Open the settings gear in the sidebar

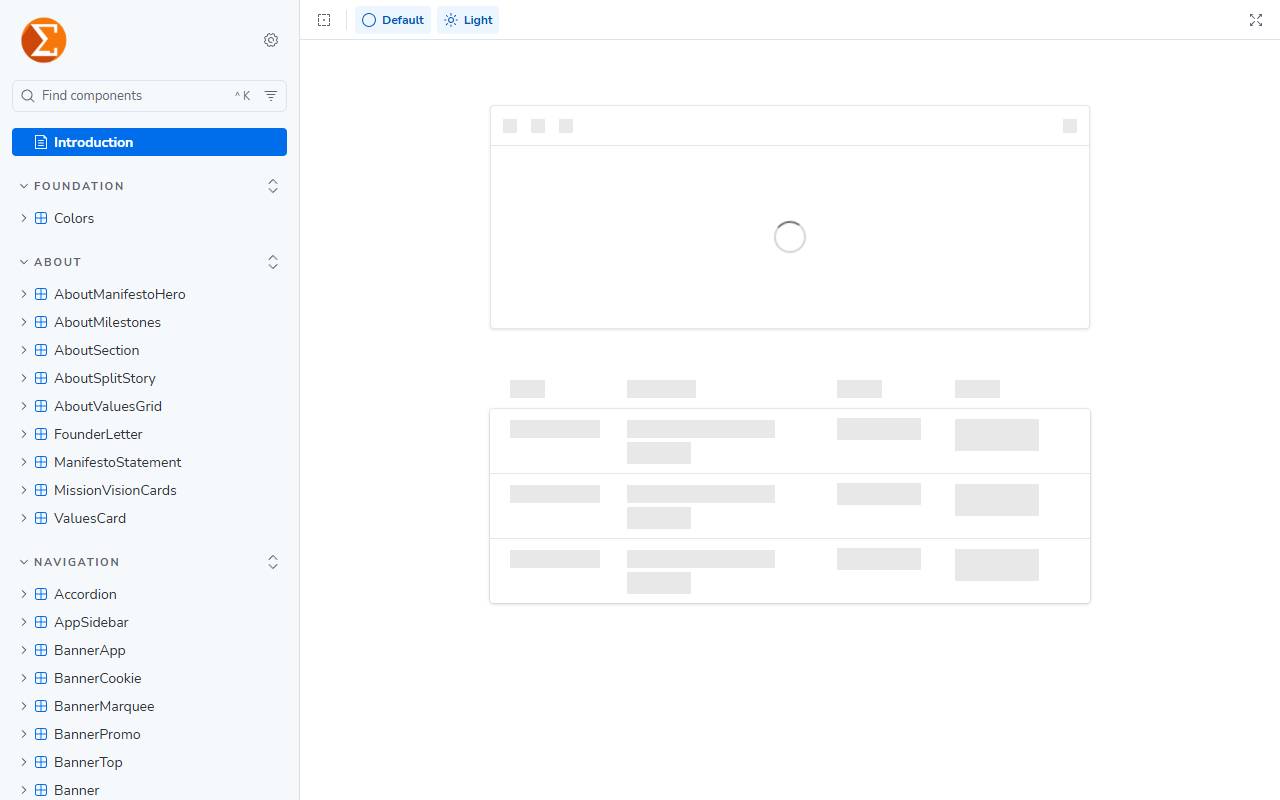[271, 40]
